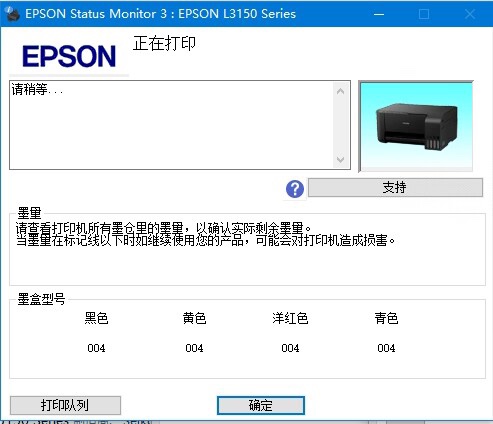The image size is (493, 424).
Task: Click the 004 code under 洋红色
Action: pos(290,348)
